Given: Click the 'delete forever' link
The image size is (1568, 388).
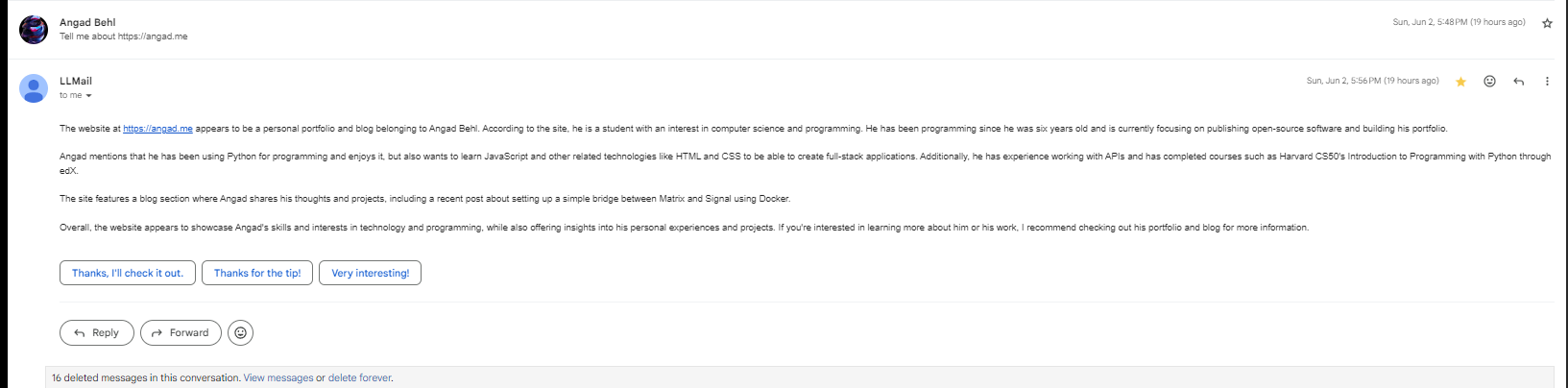Looking at the screenshot, I should click(359, 378).
